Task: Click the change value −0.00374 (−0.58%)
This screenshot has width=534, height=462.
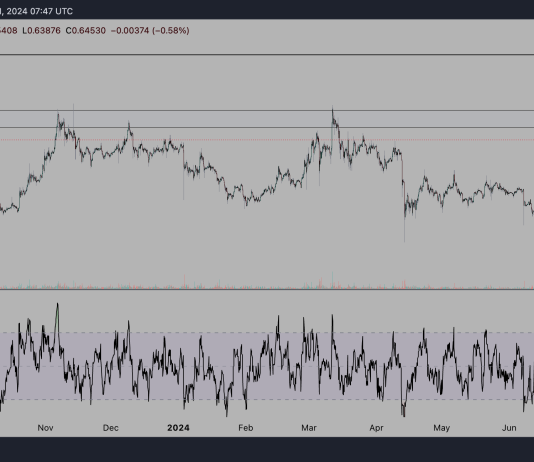Action: (150, 31)
